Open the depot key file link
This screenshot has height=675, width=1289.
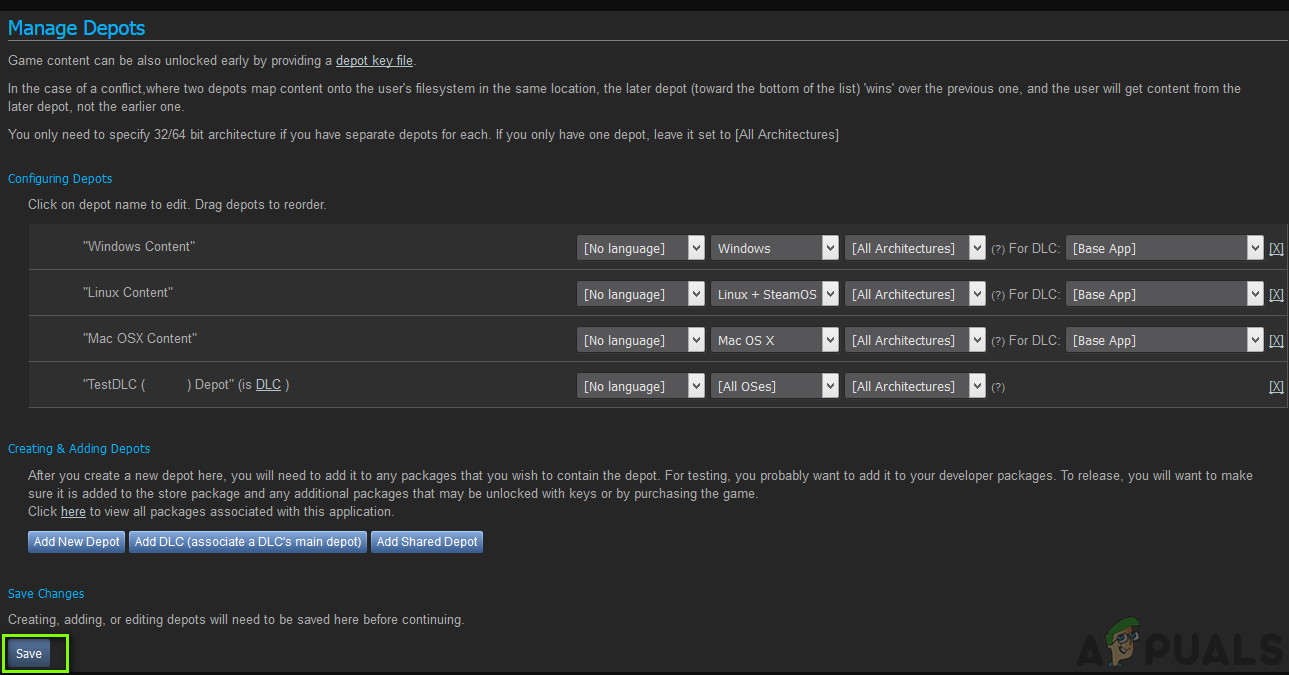(374, 61)
